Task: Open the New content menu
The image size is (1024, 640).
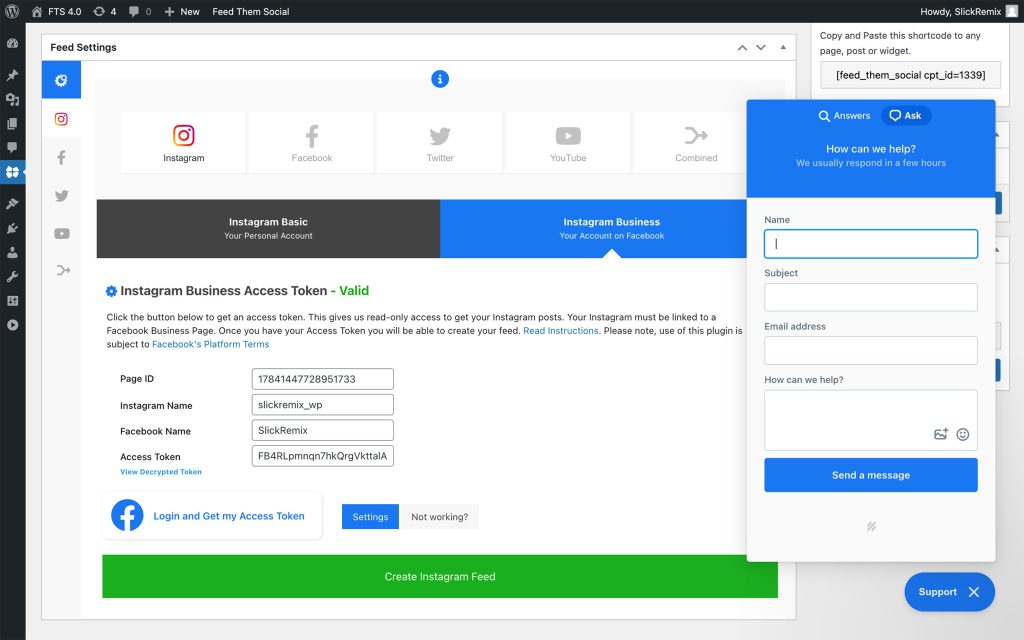Action: 182,11
